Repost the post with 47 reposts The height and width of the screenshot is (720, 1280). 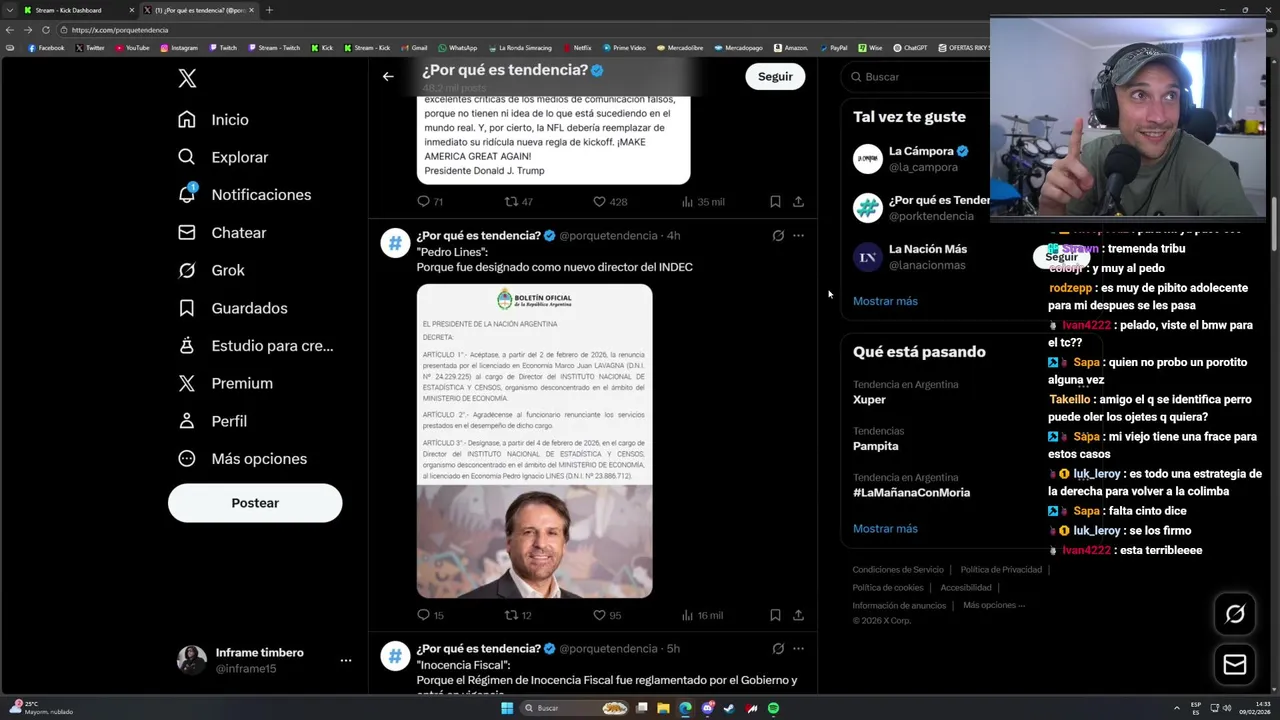click(511, 201)
